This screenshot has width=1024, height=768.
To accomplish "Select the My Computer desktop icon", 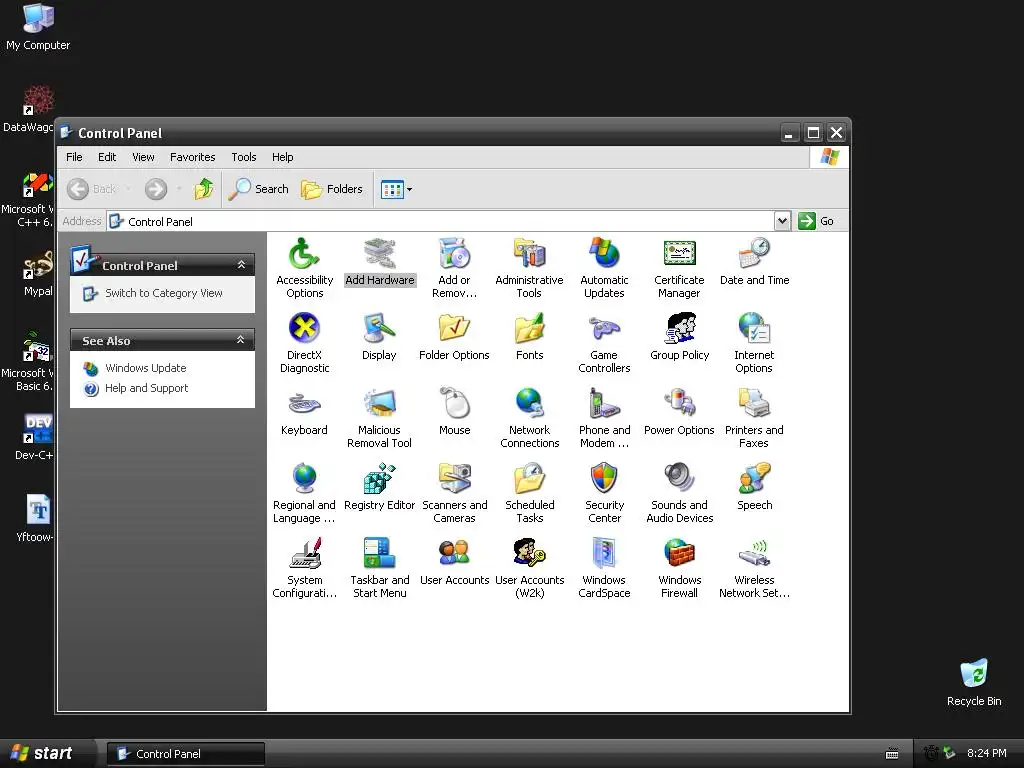I will coord(38,27).
